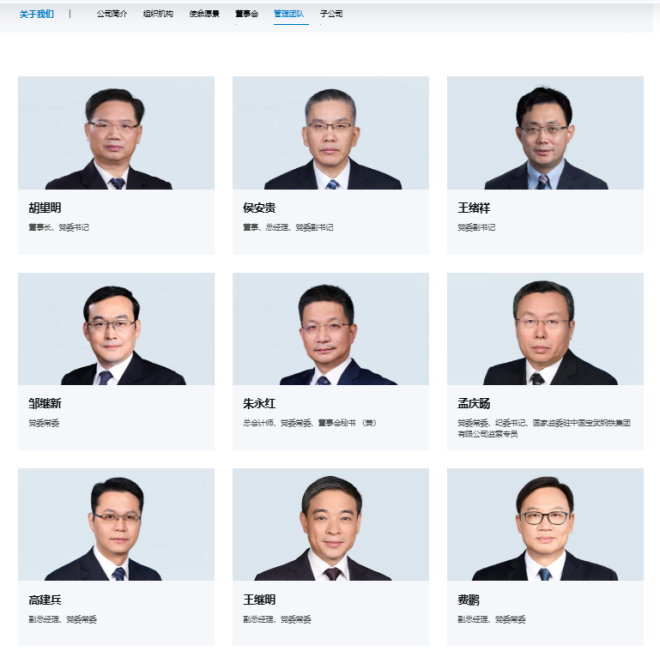Screen dimensions: 660x651
Task: Open the 公司简介 tab
Action: pyautogui.click(x=112, y=14)
